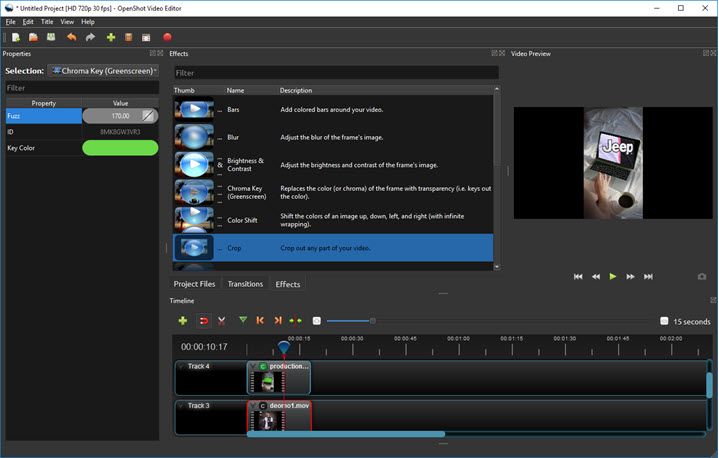Click the green Key Color swatch
Image resolution: width=719 pixels, height=458 pixels.
click(x=120, y=148)
